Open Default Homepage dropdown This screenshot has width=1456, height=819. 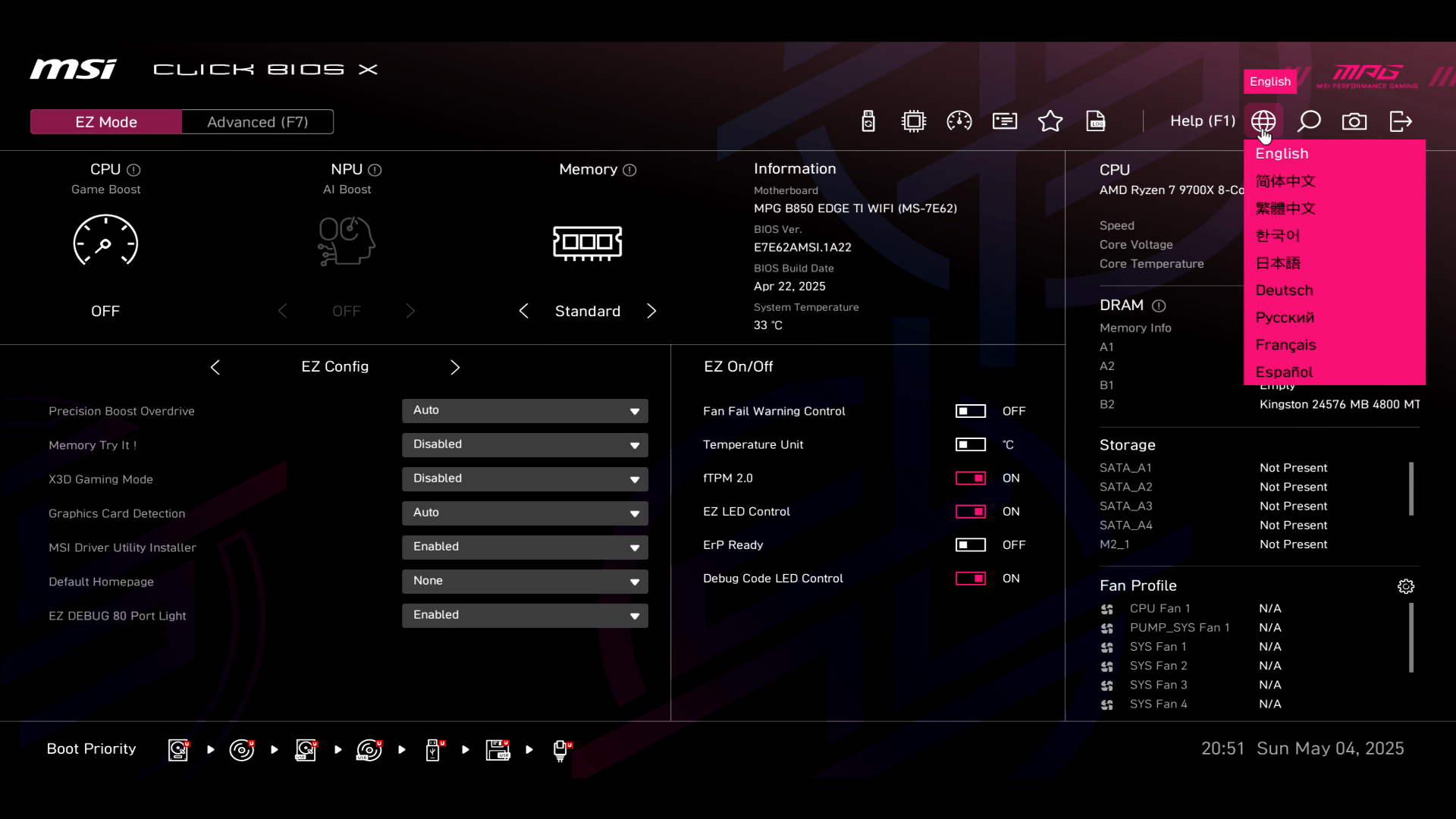(525, 581)
